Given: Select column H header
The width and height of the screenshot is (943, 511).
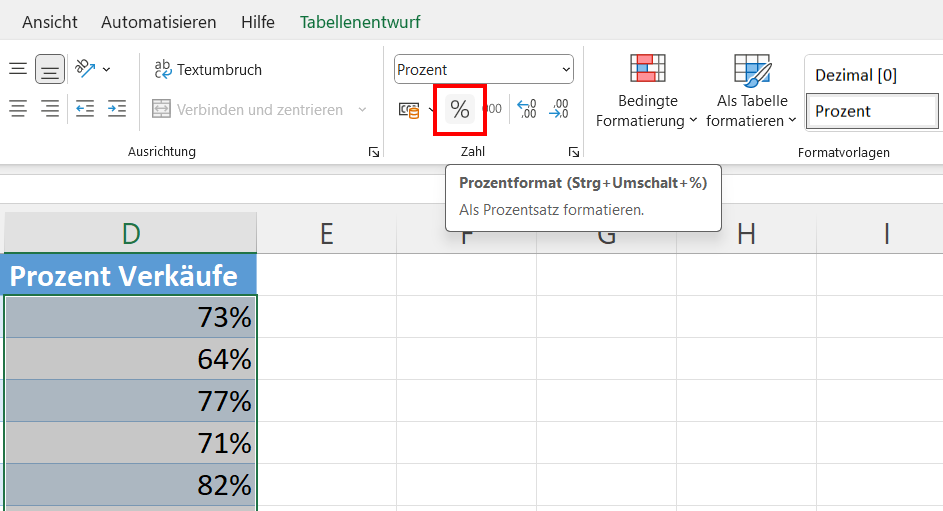Looking at the screenshot, I should coord(746,233).
